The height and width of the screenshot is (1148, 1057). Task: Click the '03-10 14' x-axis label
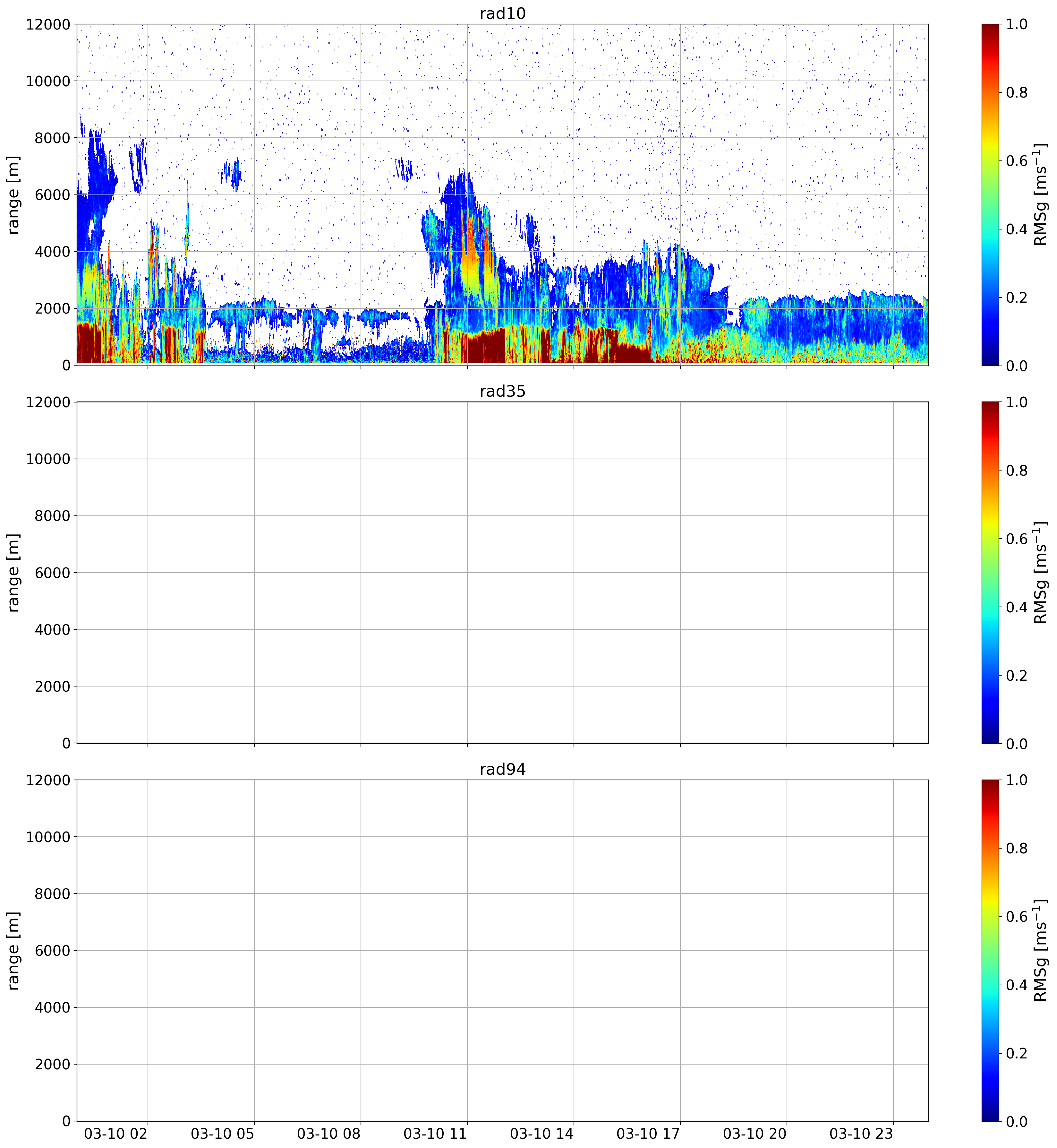[x=542, y=1134]
